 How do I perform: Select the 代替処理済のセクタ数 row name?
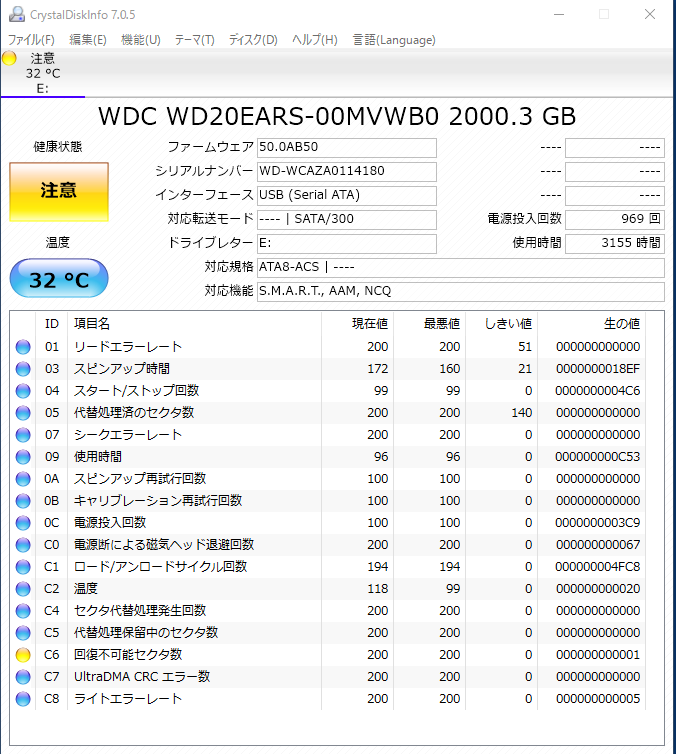134,413
